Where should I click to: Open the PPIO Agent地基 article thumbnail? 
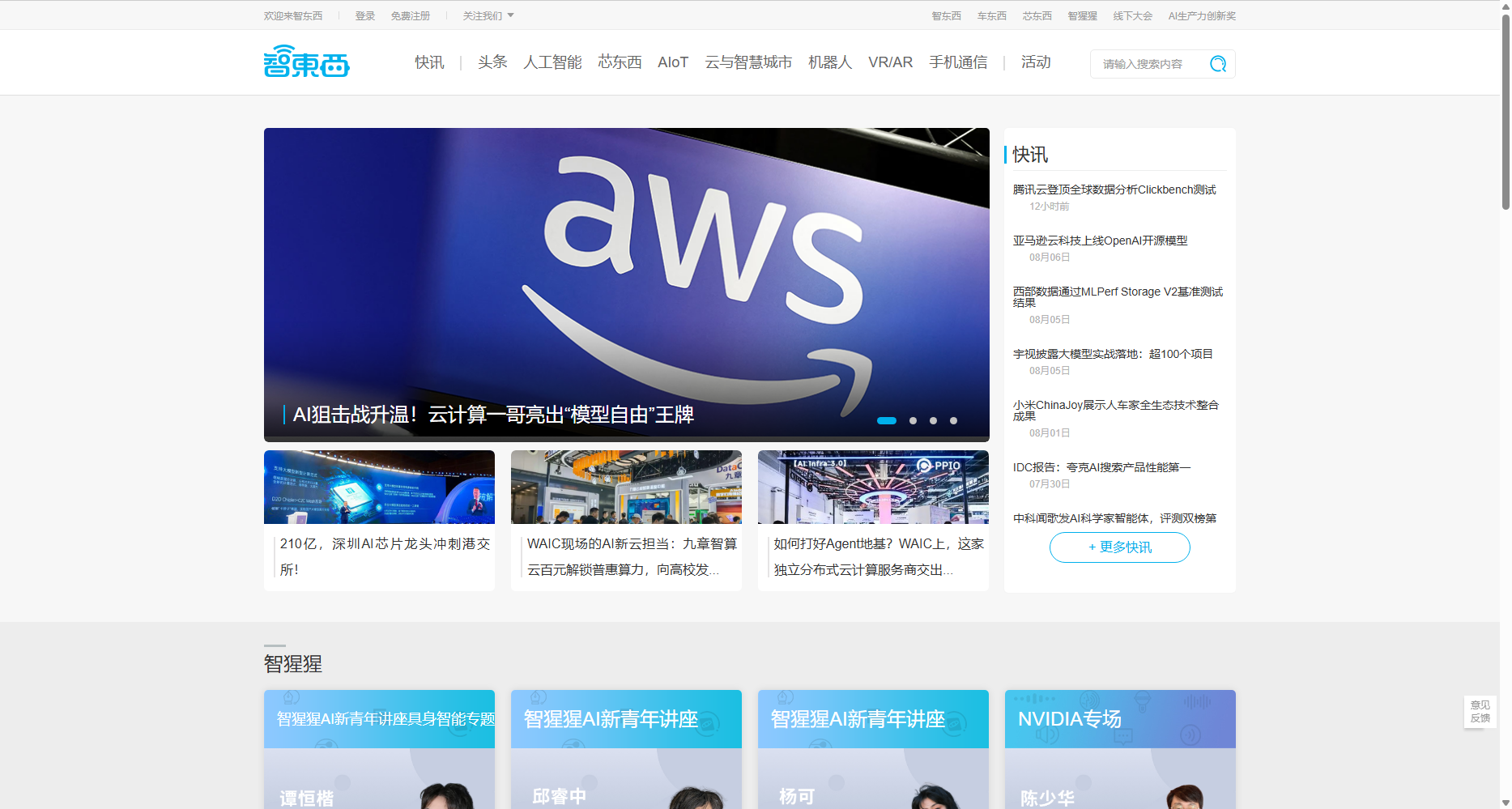point(873,487)
